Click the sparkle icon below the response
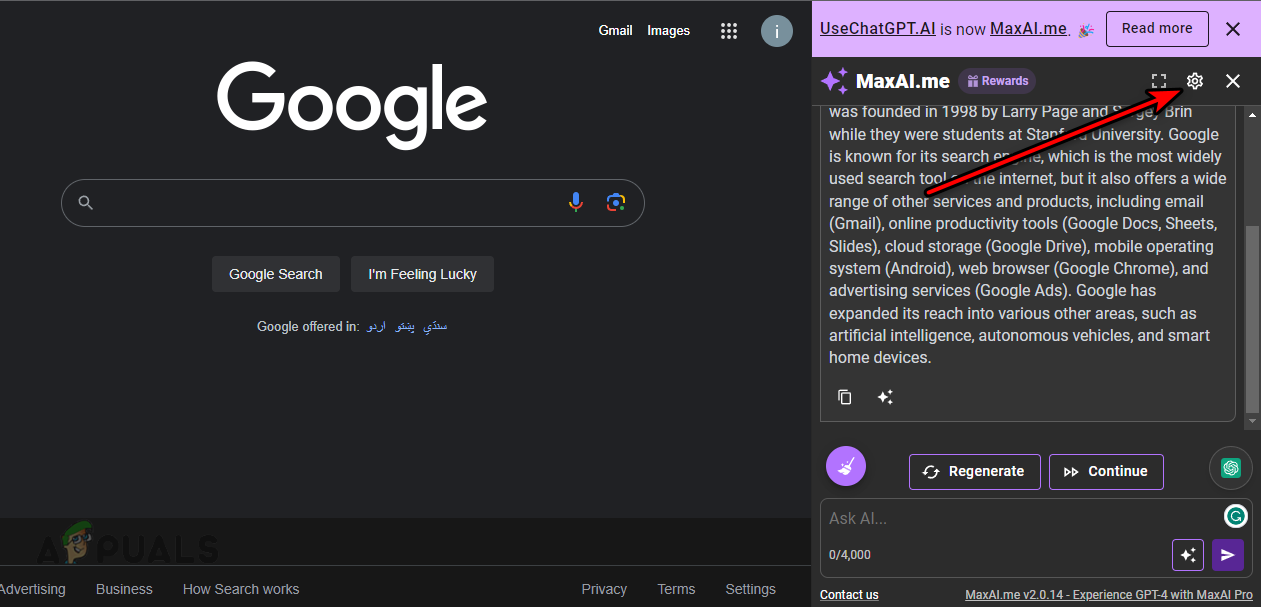Image resolution: width=1261 pixels, height=607 pixels. tap(885, 397)
